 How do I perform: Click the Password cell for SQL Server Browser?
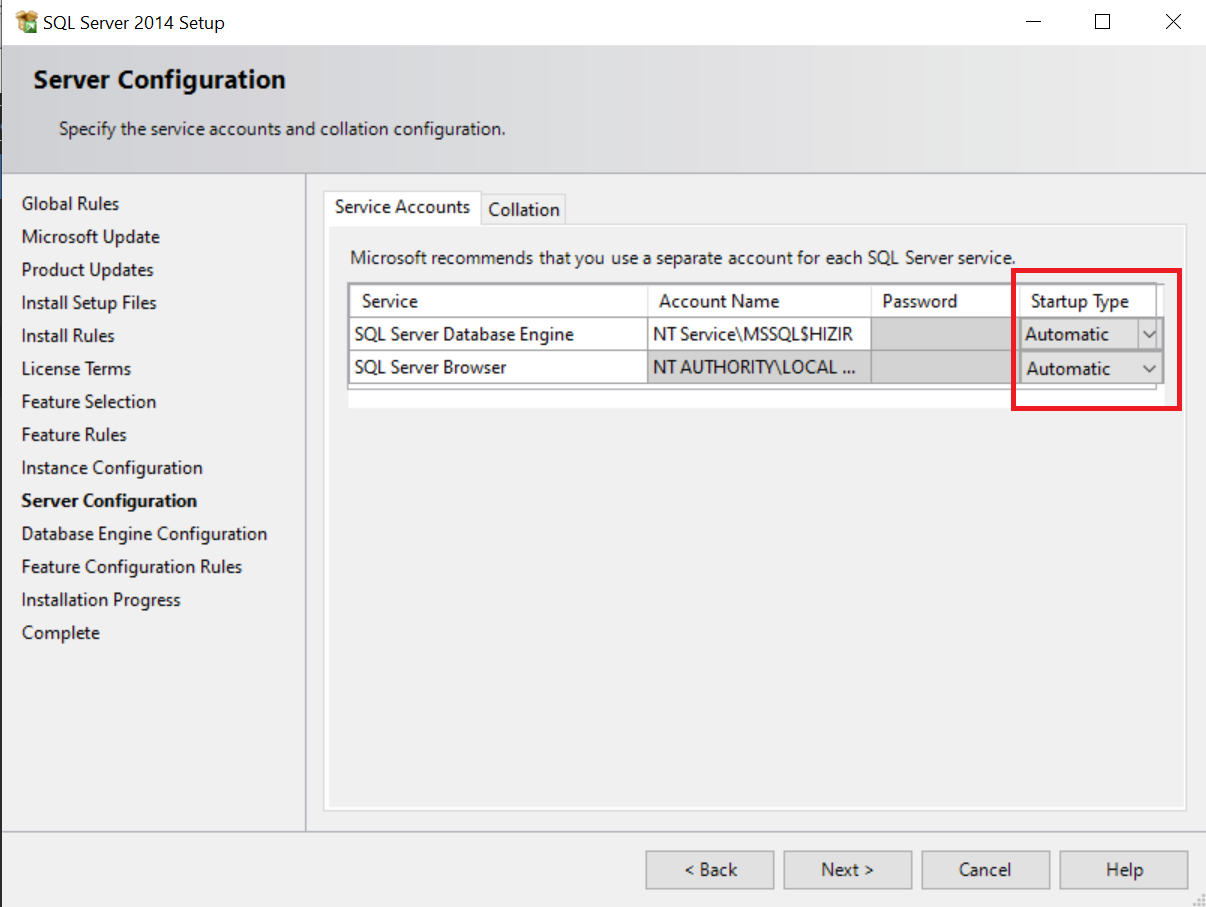pyautogui.click(x=941, y=368)
